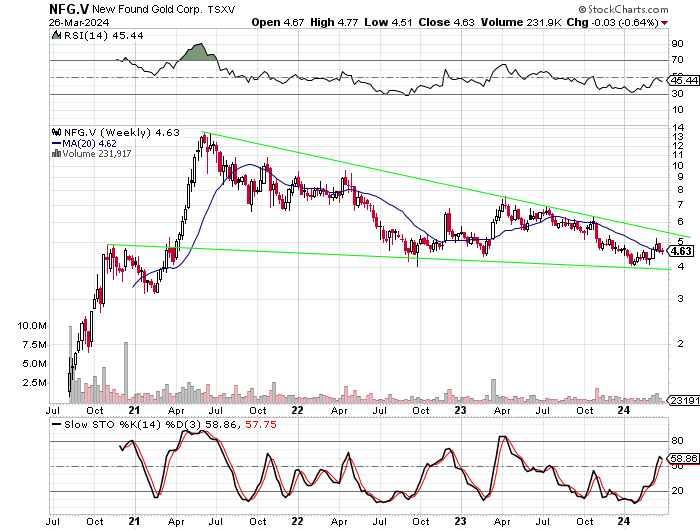This screenshot has height=530, width=700.
Task: Click the 70 overbought level label on the RSI axis
Action: (x=677, y=59)
